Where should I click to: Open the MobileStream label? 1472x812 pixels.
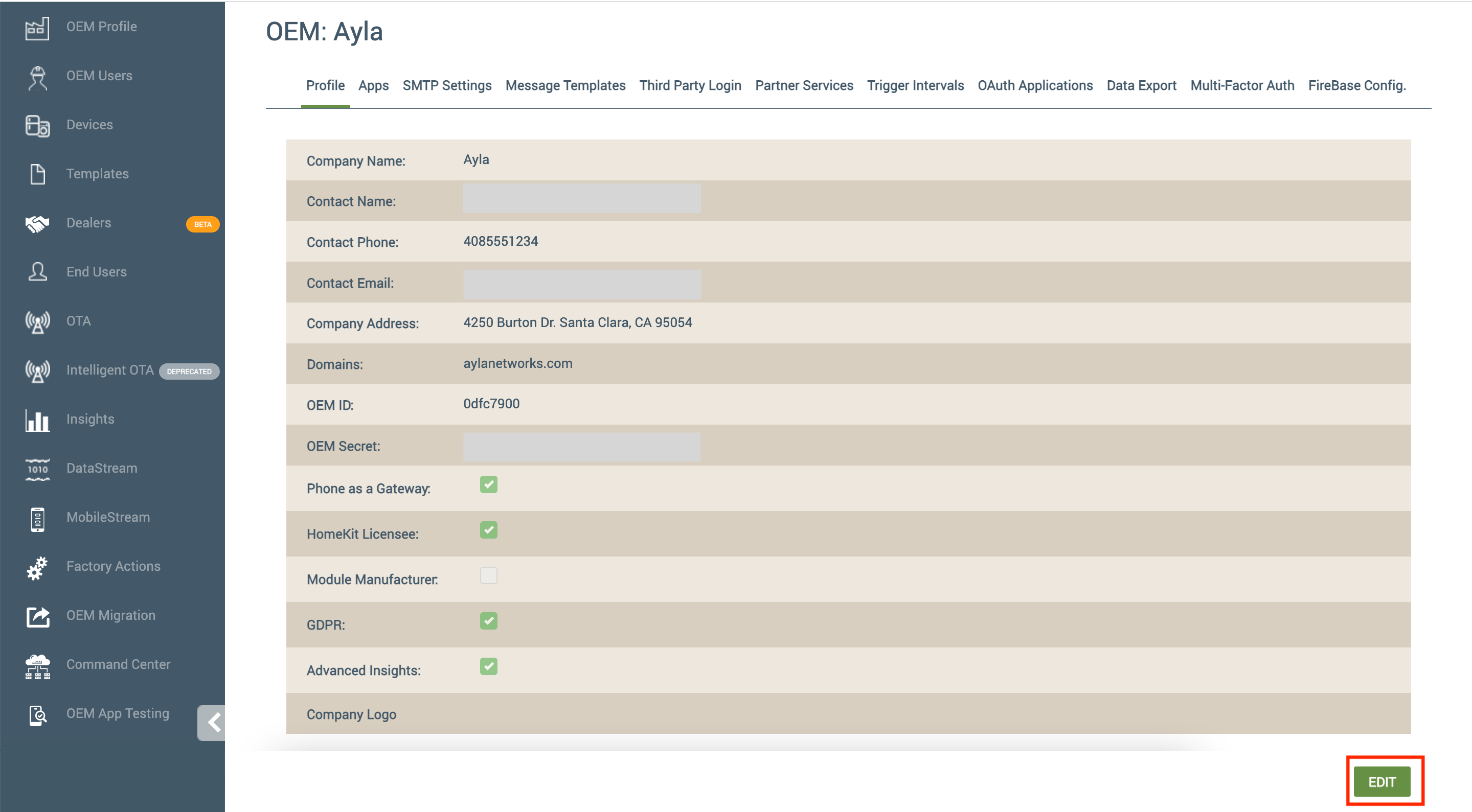point(108,517)
